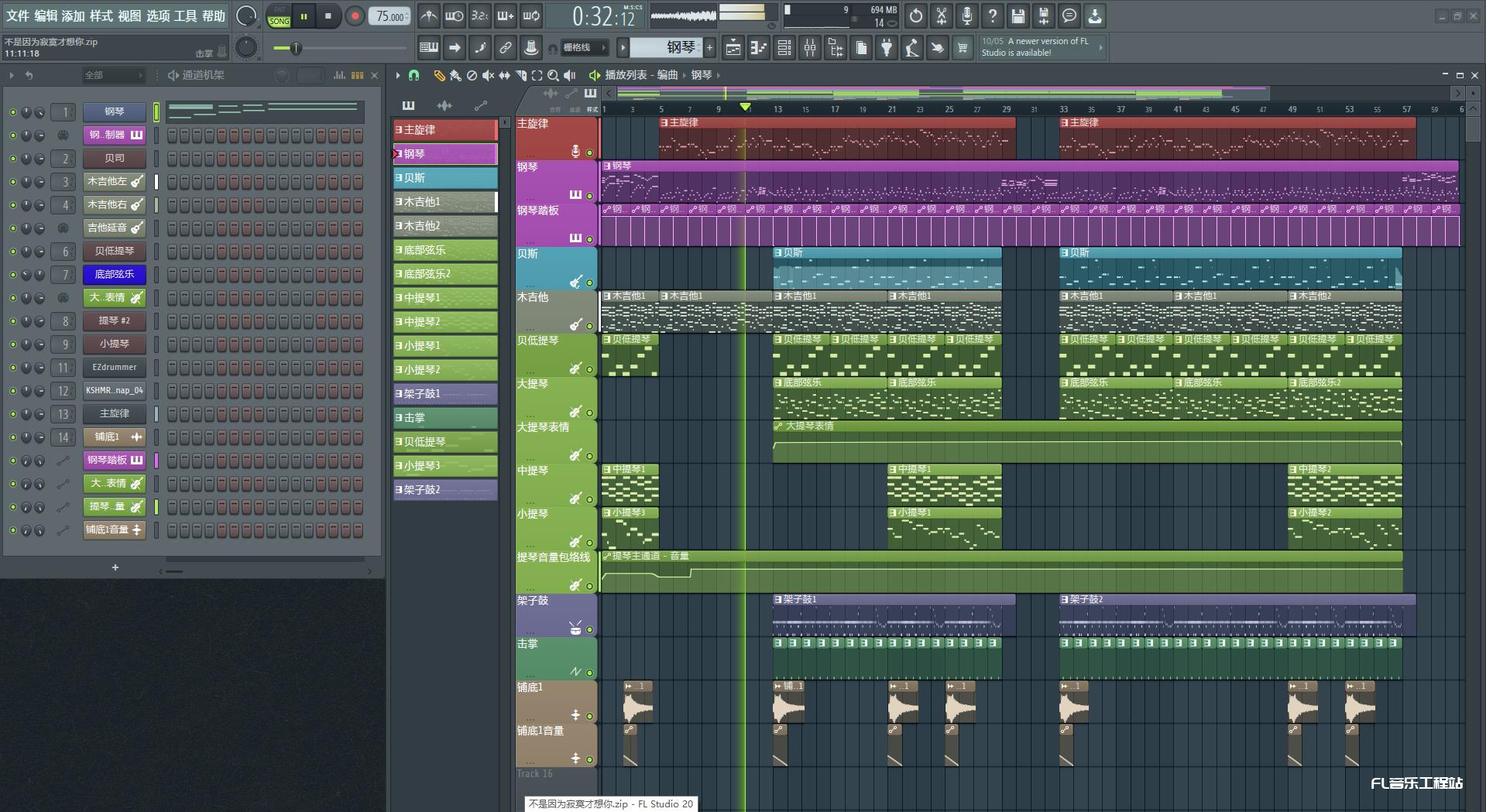Click the add channel plus button
This screenshot has width=1486, height=812.
click(x=115, y=567)
